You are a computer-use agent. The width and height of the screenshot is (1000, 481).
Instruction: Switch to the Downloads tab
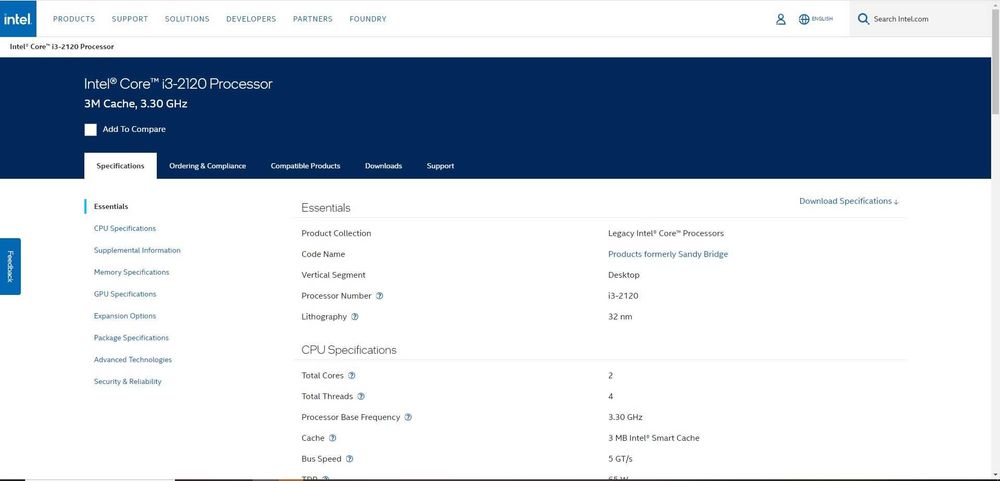[x=383, y=166]
